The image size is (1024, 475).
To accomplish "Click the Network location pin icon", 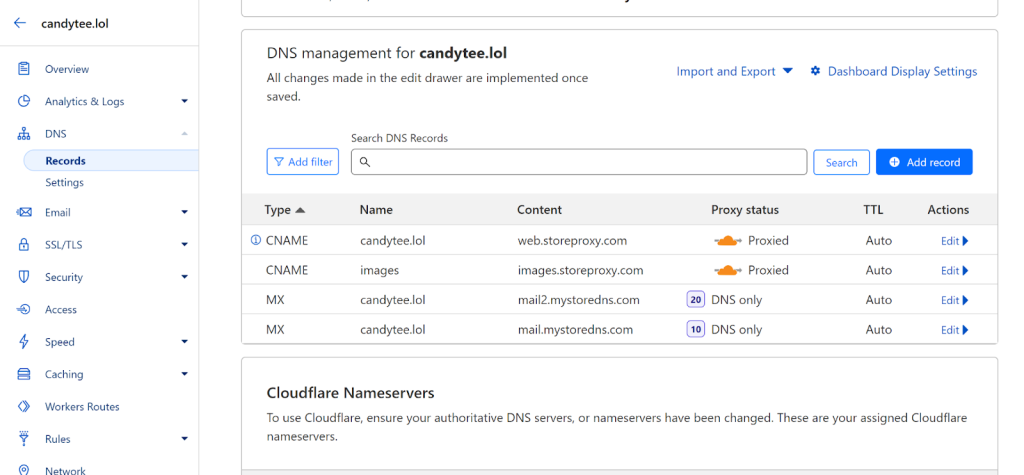I will pos(24,470).
